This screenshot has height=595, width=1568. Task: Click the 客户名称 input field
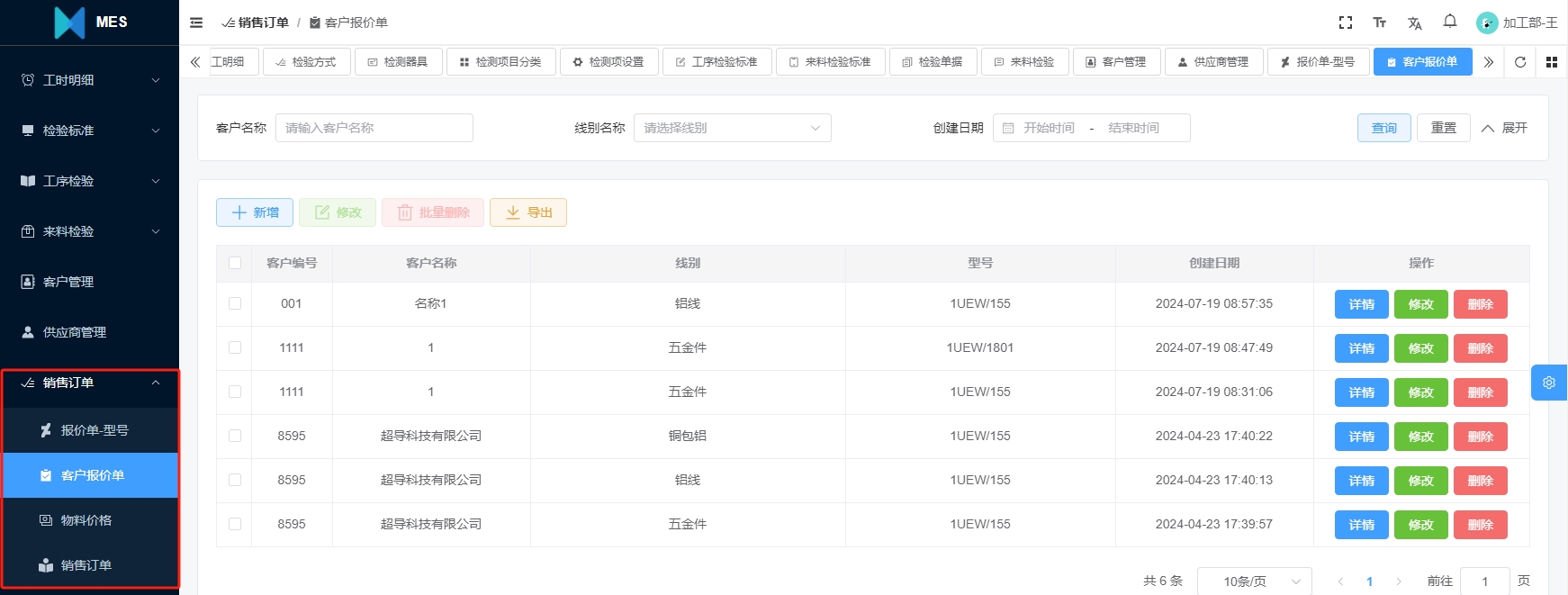click(374, 128)
